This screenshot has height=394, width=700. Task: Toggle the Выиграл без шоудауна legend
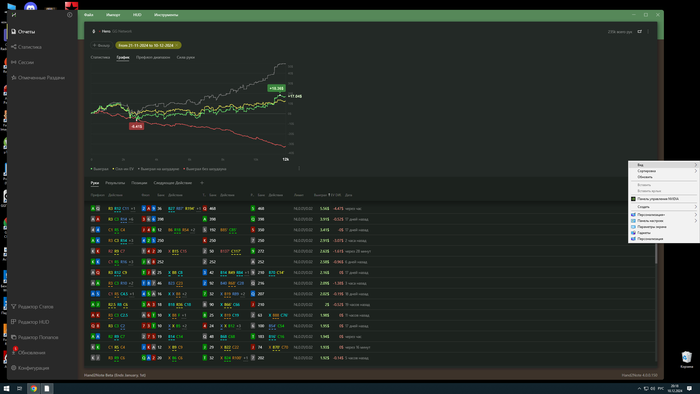tap(205, 169)
